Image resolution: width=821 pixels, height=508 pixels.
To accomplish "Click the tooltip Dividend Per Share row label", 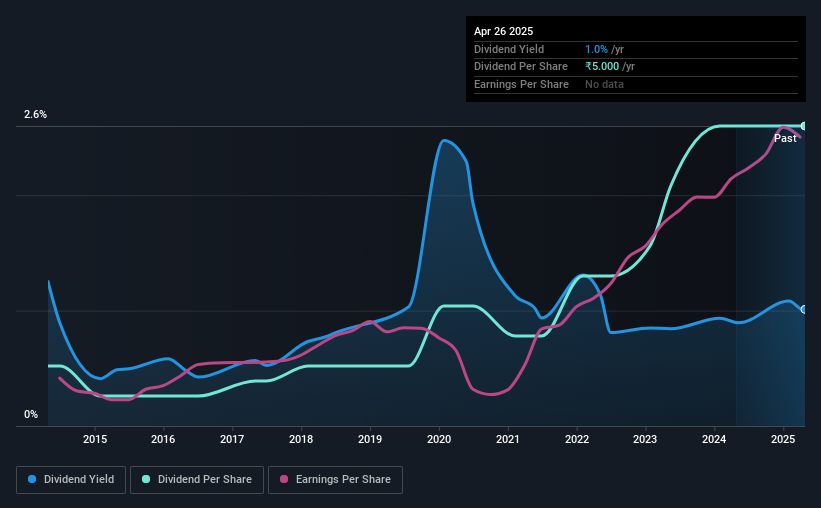I will [520, 67].
